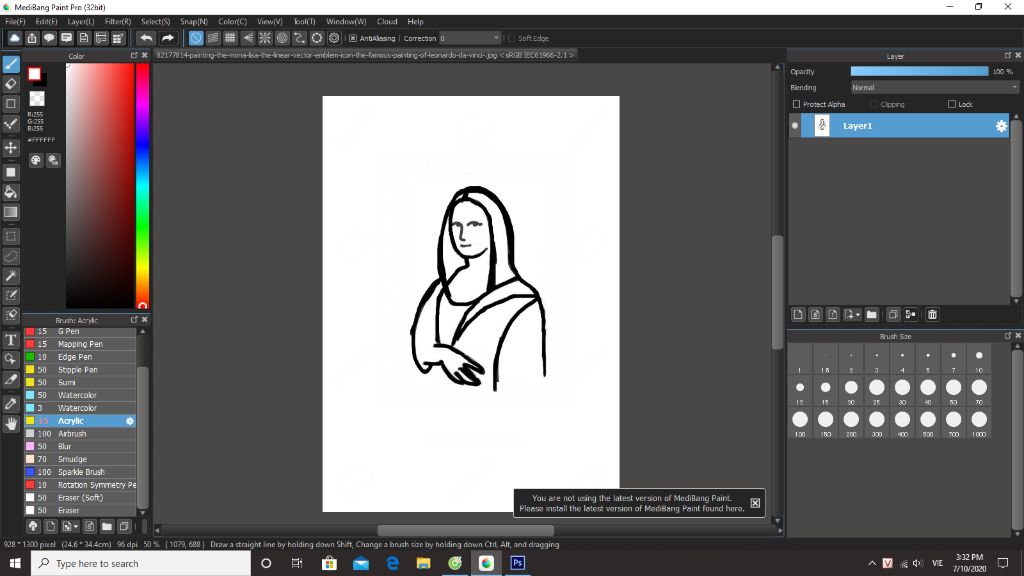
Task: Click the Windows search box
Action: click(x=140, y=563)
